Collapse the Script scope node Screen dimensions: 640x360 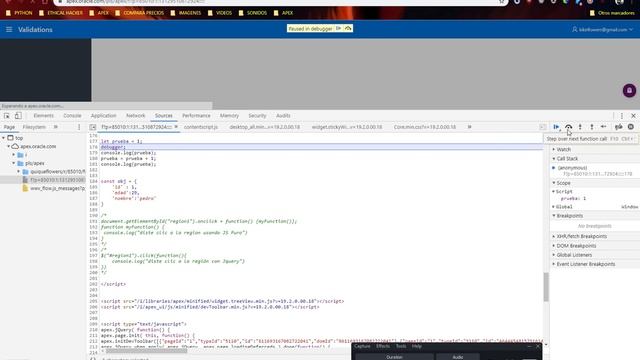(x=563, y=191)
